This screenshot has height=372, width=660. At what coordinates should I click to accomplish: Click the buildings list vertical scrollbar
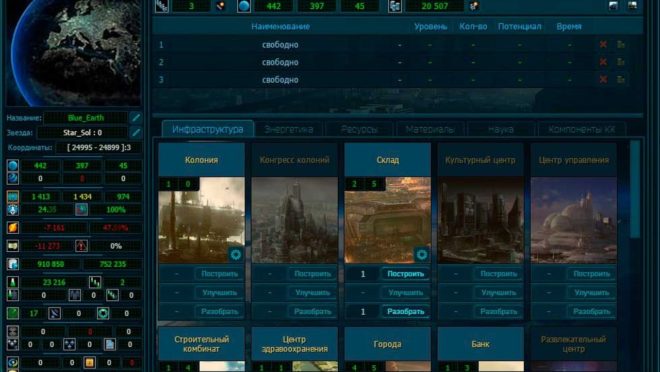(x=635, y=189)
